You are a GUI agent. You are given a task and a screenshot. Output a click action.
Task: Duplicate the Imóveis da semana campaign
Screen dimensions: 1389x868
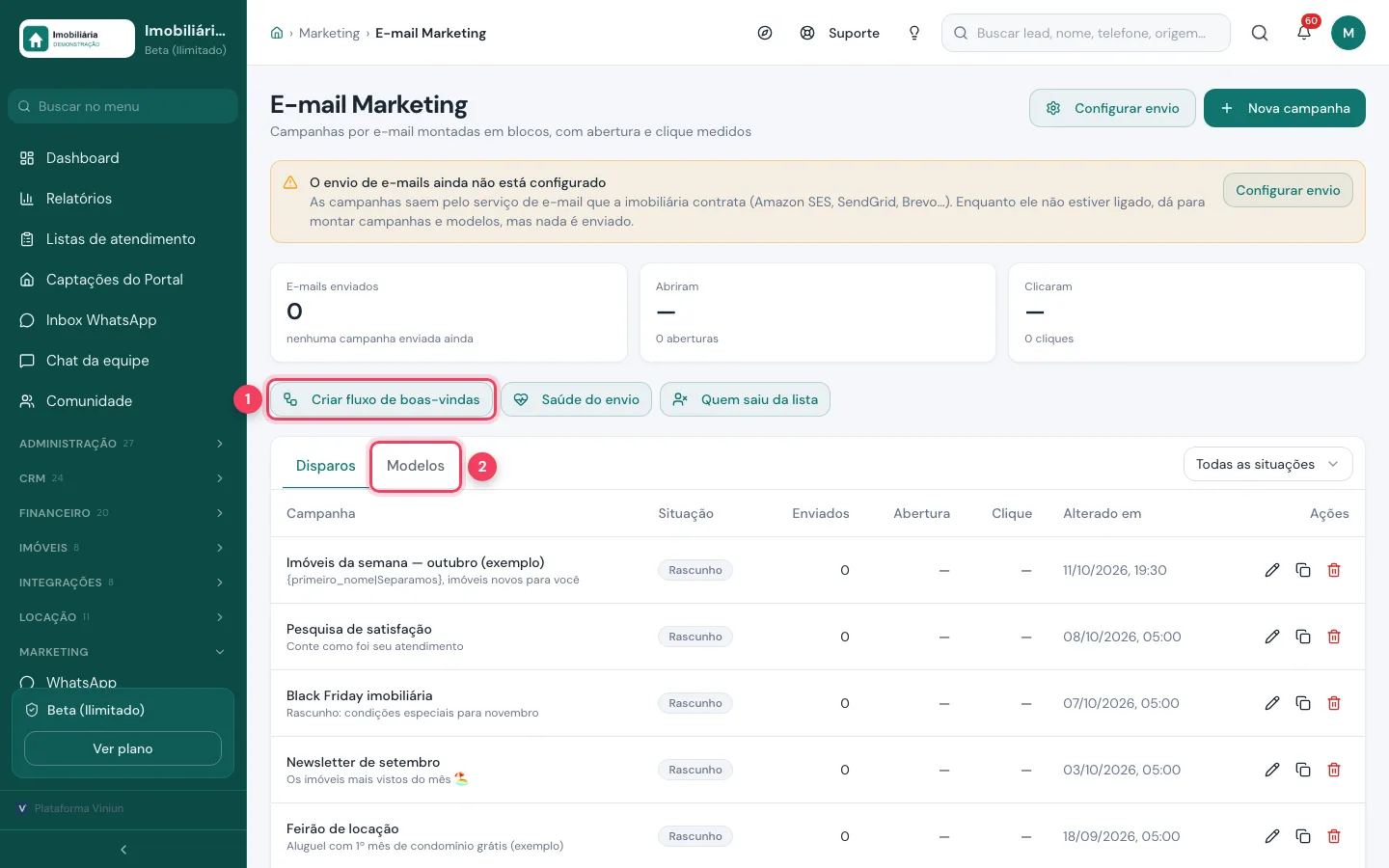pyautogui.click(x=1303, y=570)
